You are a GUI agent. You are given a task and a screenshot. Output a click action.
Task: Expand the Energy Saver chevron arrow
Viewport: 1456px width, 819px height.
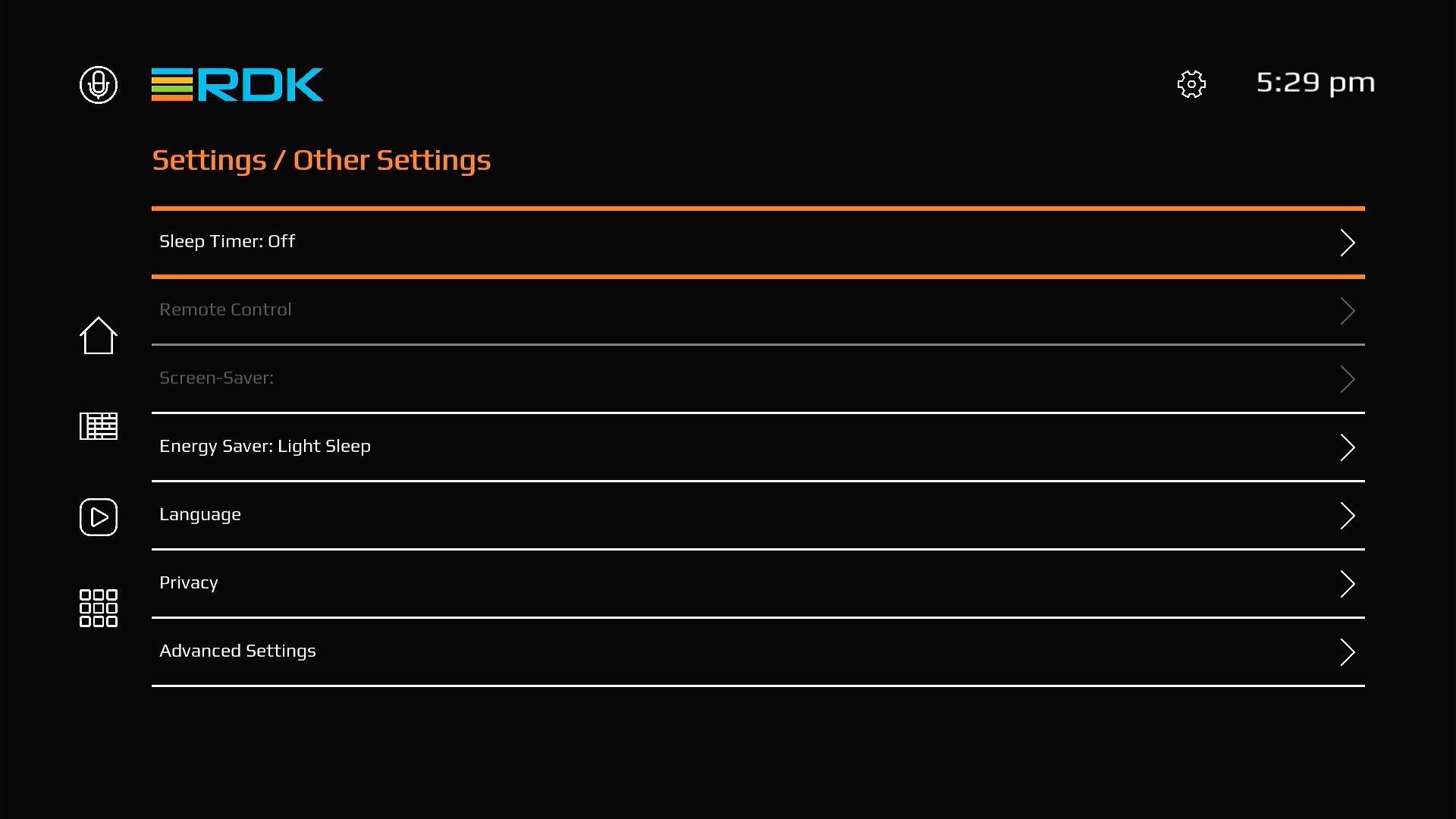pyautogui.click(x=1347, y=447)
